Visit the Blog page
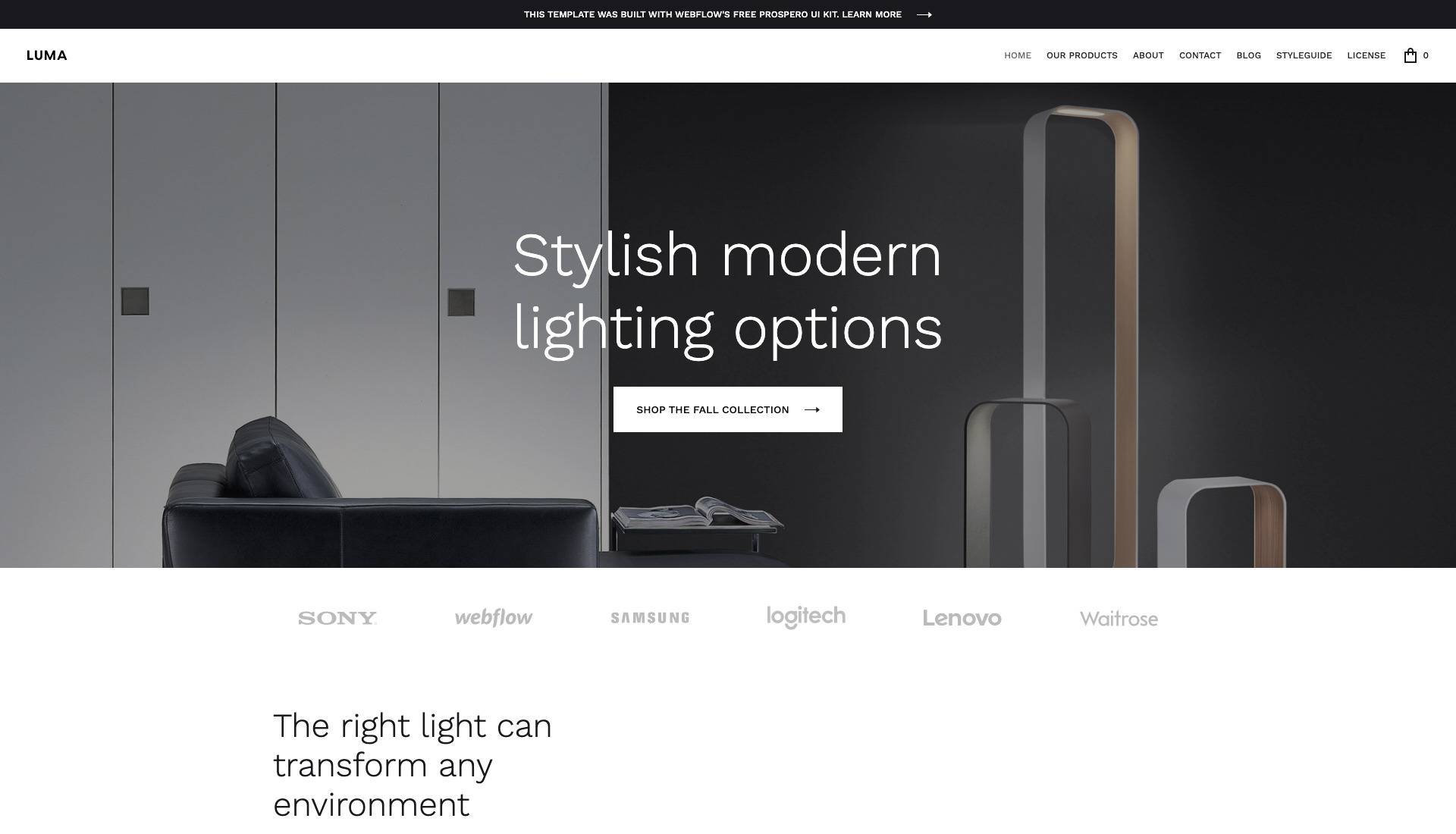 point(1248,55)
